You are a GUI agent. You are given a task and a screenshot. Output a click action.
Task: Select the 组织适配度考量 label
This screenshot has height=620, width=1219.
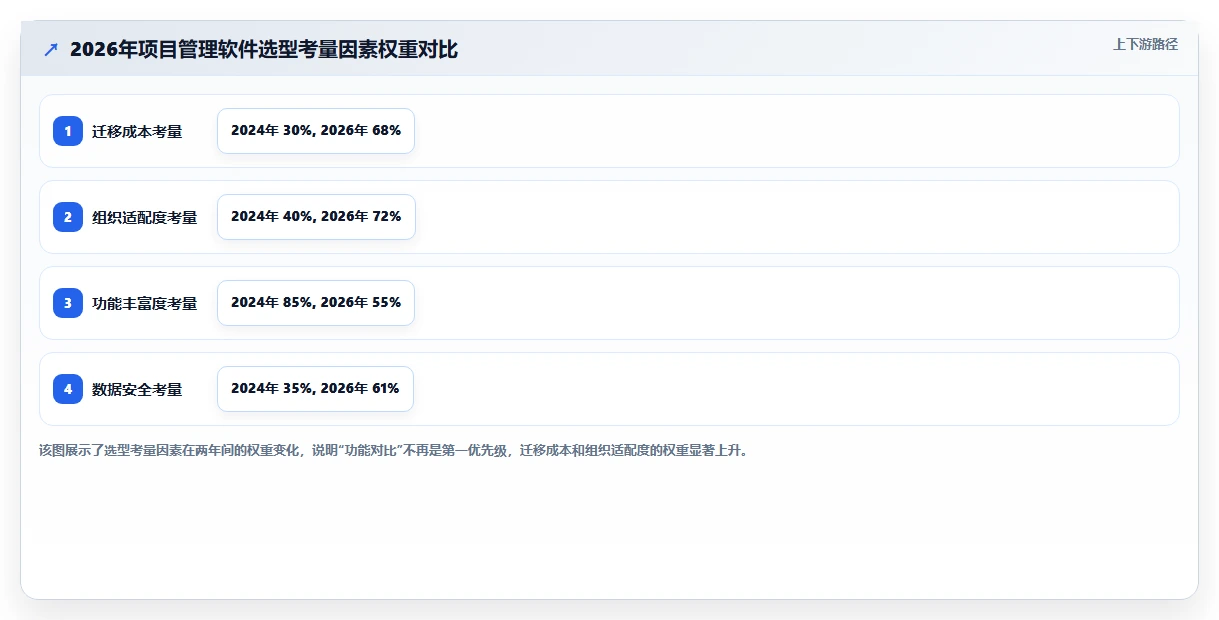[145, 217]
